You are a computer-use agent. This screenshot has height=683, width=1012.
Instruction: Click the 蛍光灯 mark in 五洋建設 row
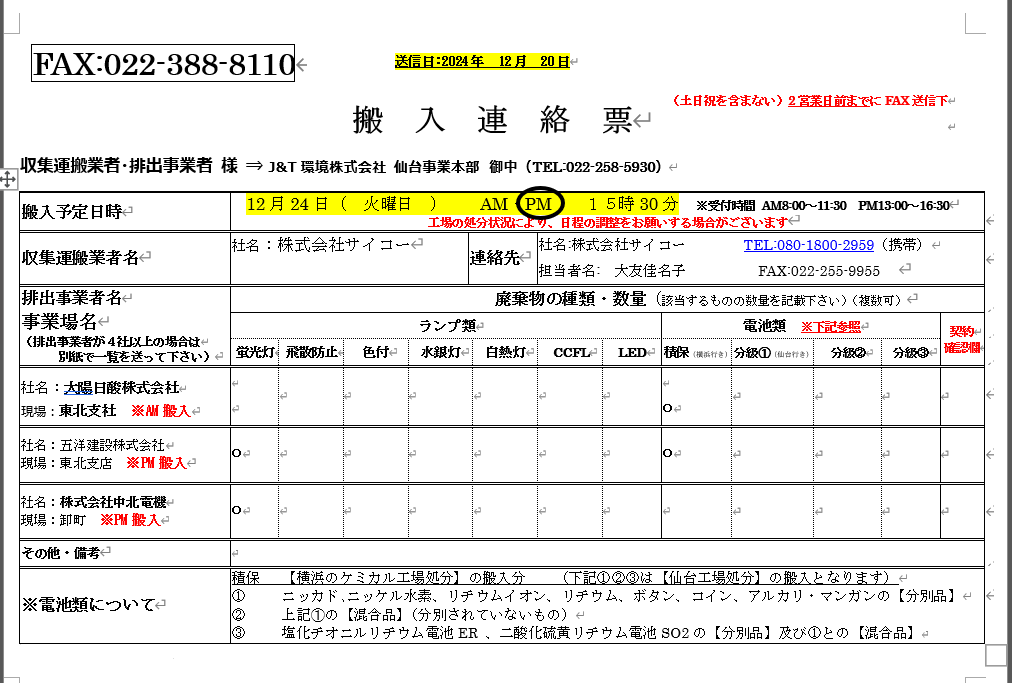[x=236, y=453]
